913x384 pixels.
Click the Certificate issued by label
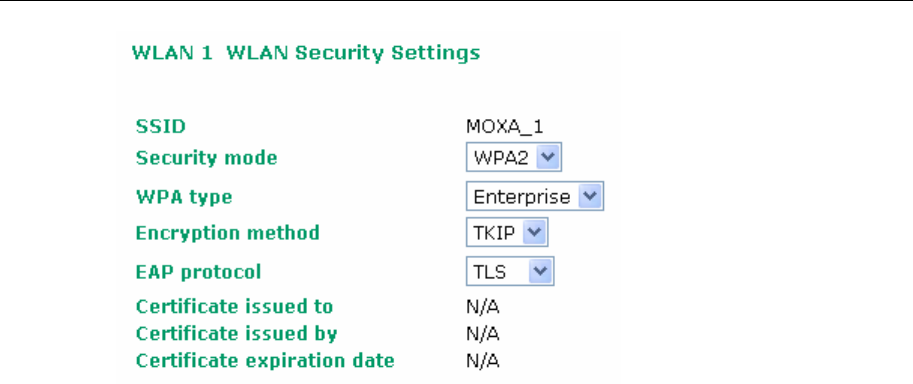pyautogui.click(x=236, y=334)
